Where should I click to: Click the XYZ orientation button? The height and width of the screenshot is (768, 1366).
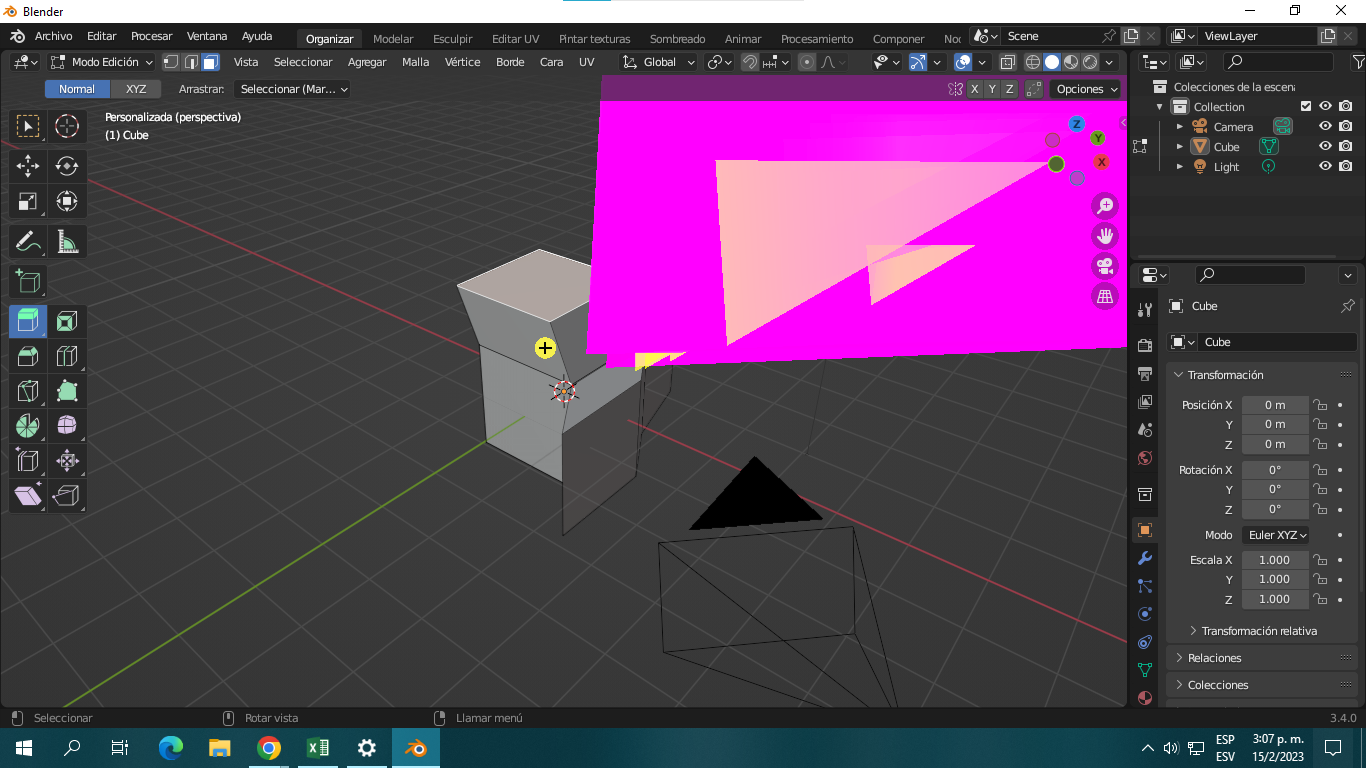(x=136, y=89)
